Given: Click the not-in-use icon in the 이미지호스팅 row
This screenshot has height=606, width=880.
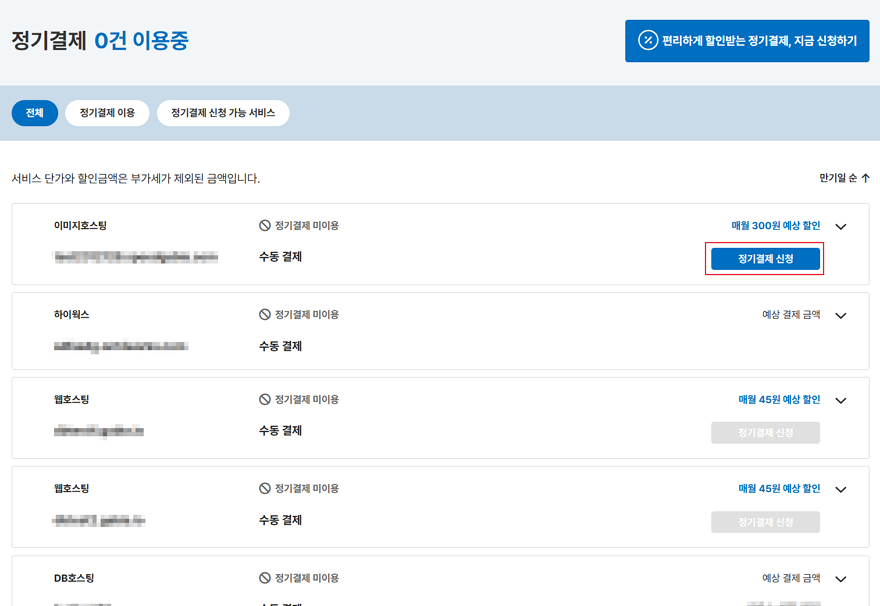Looking at the screenshot, I should pos(265,226).
